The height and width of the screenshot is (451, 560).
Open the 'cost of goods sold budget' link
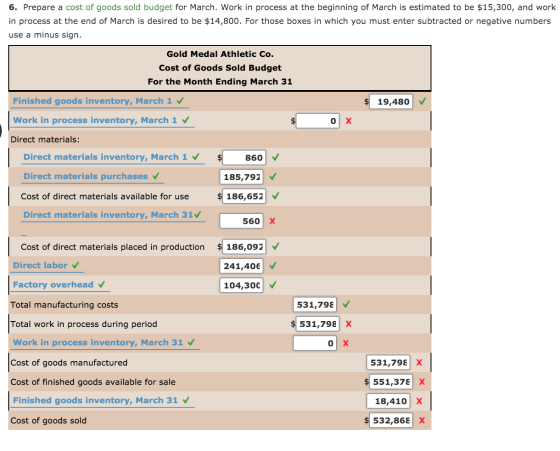pos(119,7)
